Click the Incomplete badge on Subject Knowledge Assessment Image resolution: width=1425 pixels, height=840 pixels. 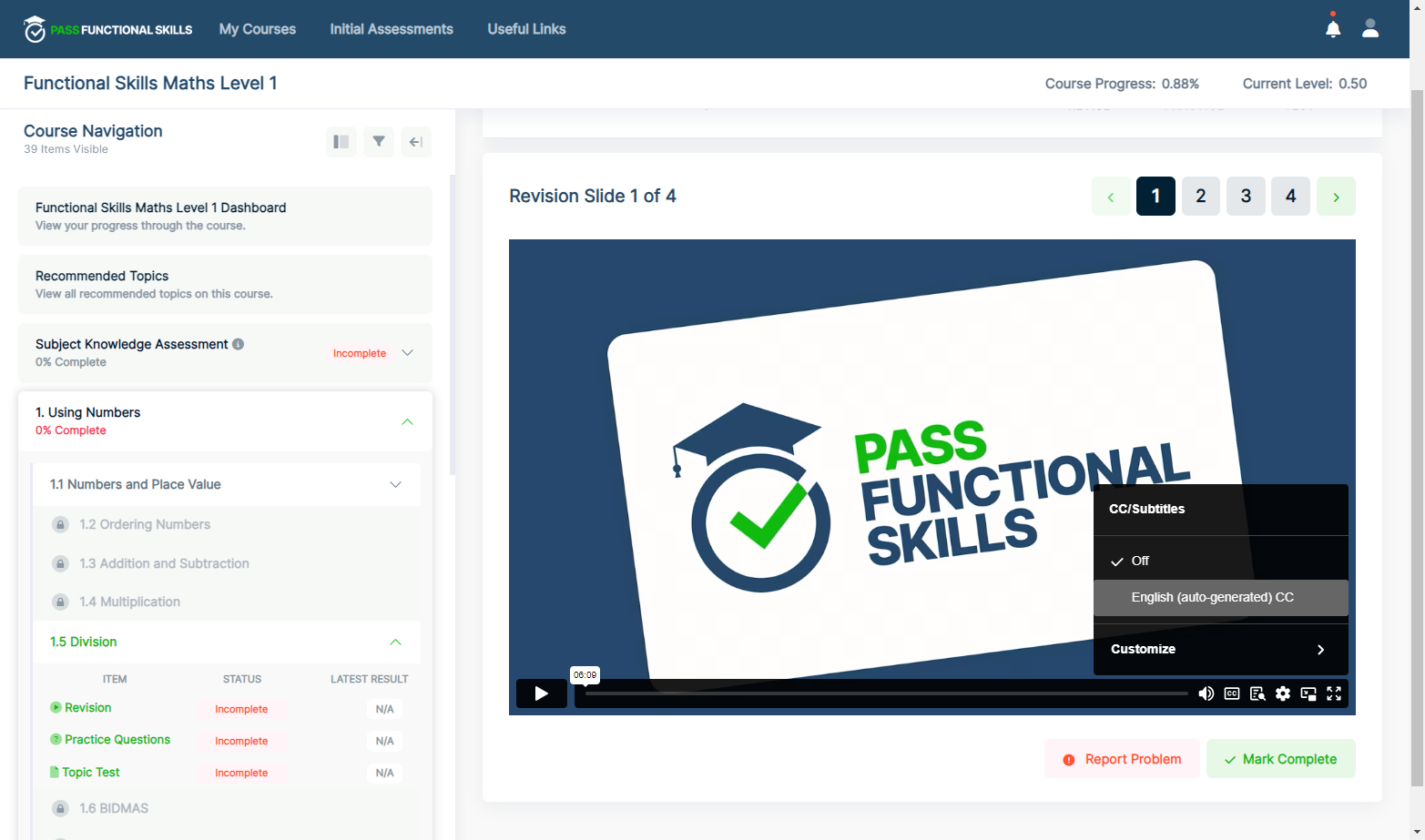(x=360, y=353)
